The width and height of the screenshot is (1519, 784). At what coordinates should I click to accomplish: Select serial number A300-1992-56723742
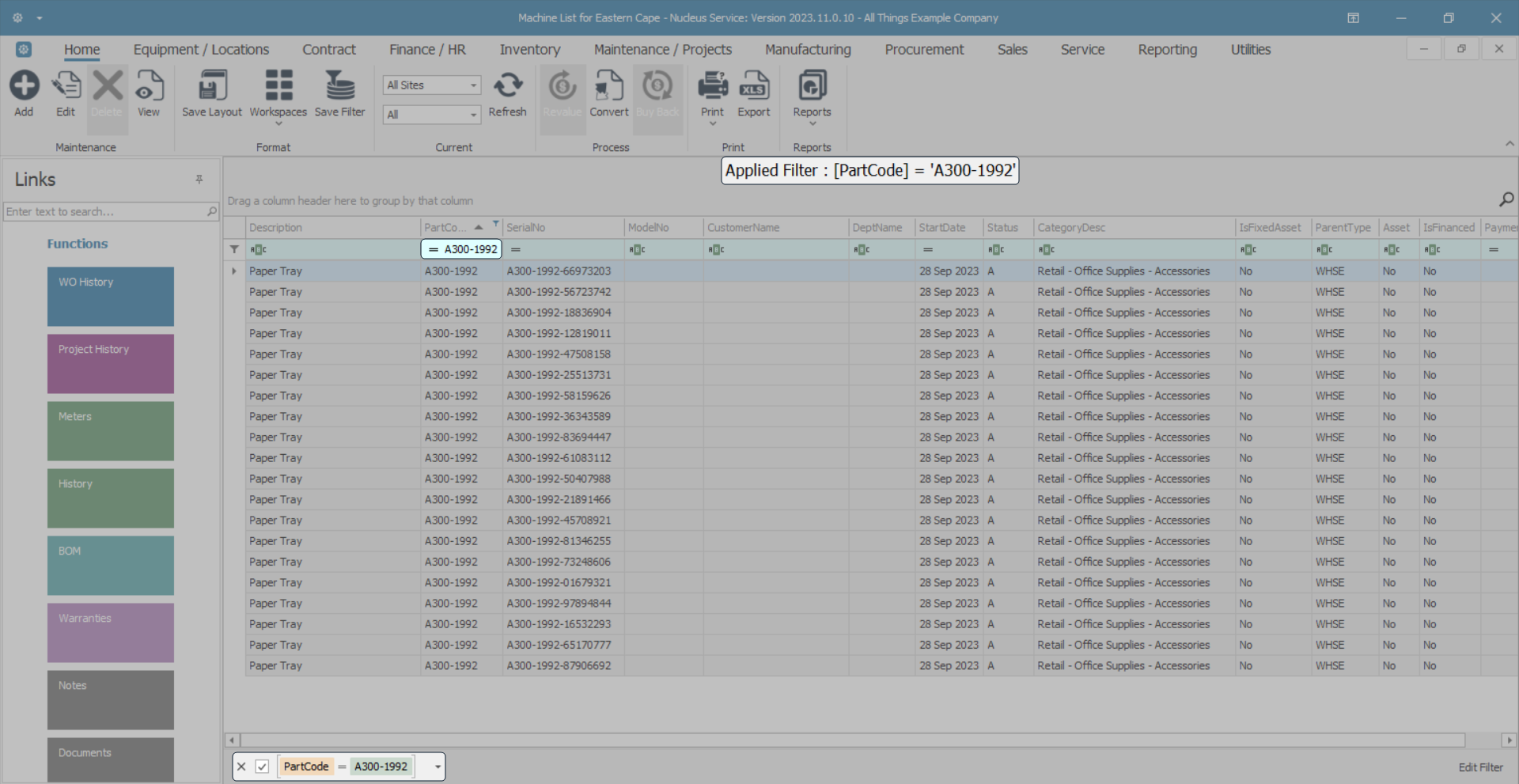point(559,292)
